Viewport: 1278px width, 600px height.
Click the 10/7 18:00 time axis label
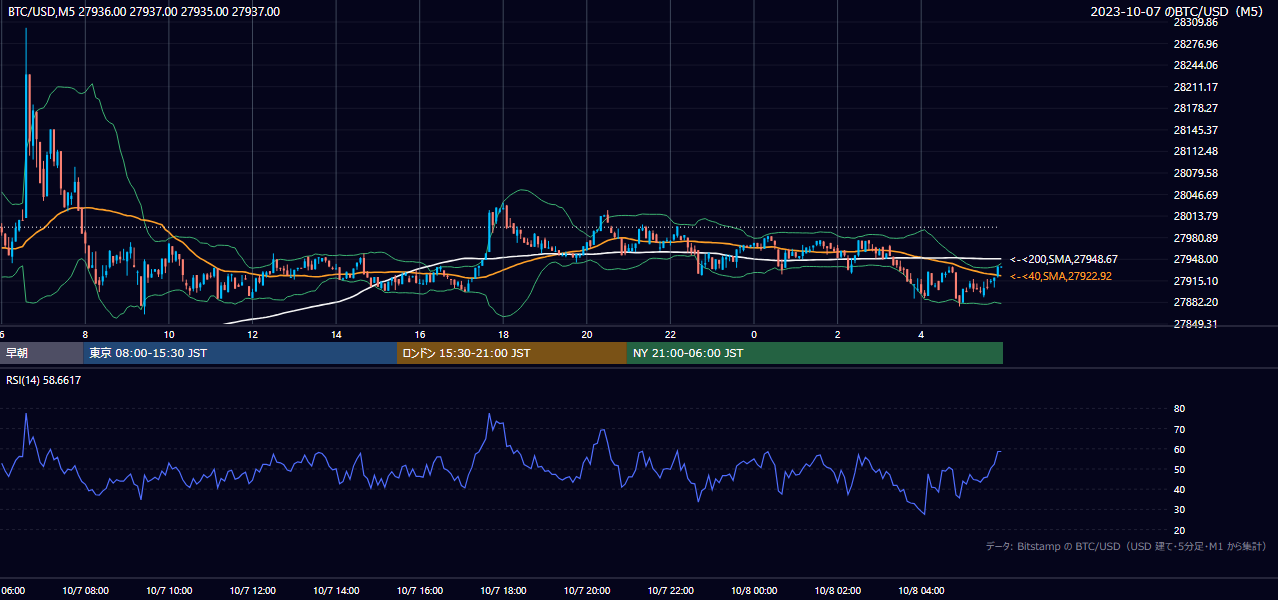point(503,590)
